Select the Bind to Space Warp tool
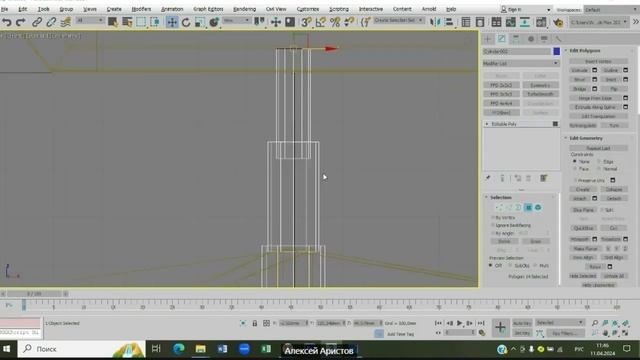The width and height of the screenshot is (640, 360). coord(65,22)
